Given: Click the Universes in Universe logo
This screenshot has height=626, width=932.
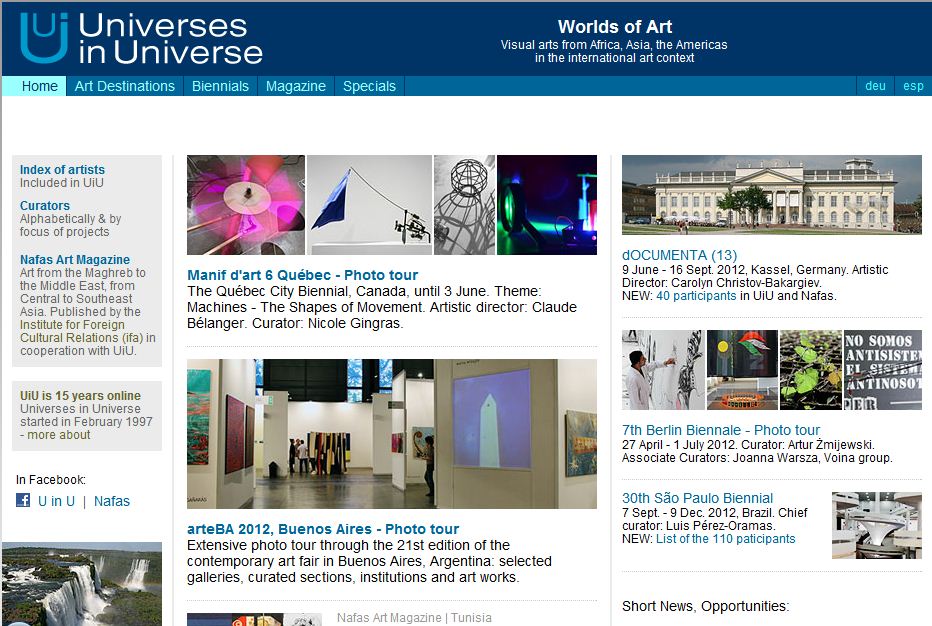Looking at the screenshot, I should tap(141, 39).
